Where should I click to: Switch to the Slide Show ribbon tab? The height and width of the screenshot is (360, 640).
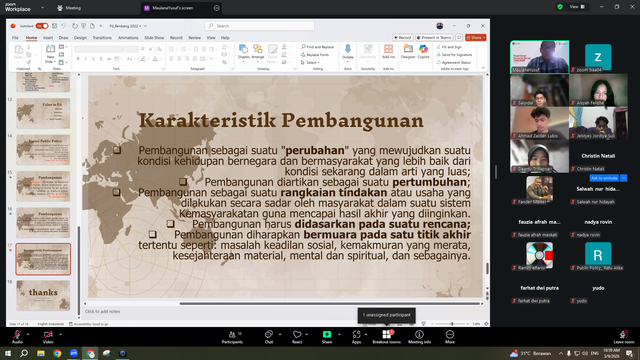coord(154,38)
